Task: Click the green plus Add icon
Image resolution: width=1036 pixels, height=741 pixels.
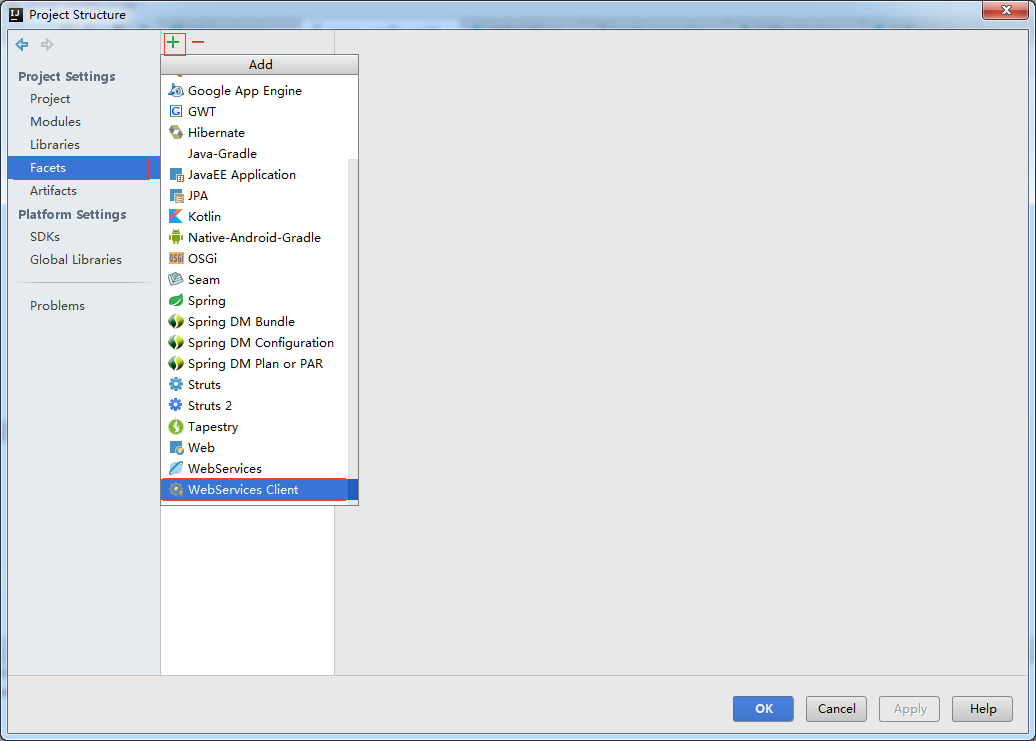Action: point(173,42)
